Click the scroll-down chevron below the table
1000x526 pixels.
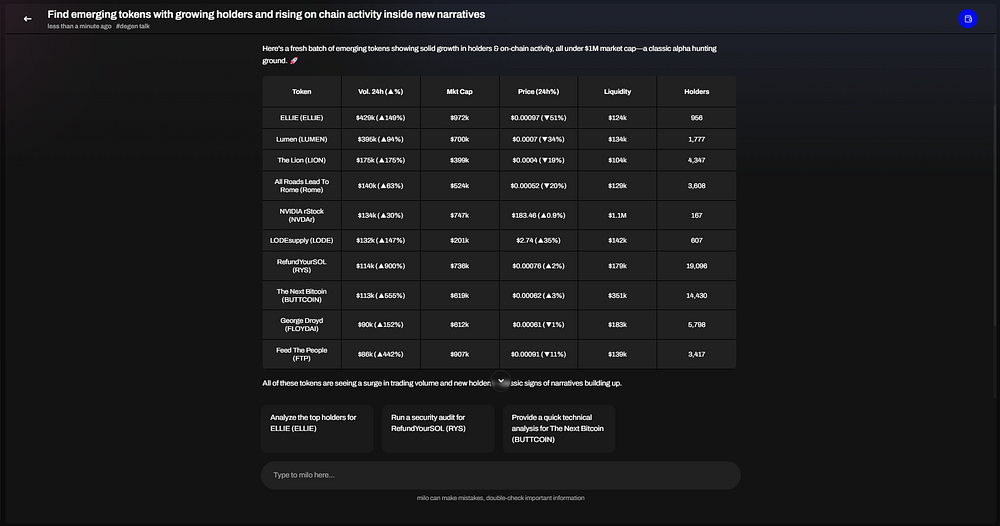tap(502, 380)
